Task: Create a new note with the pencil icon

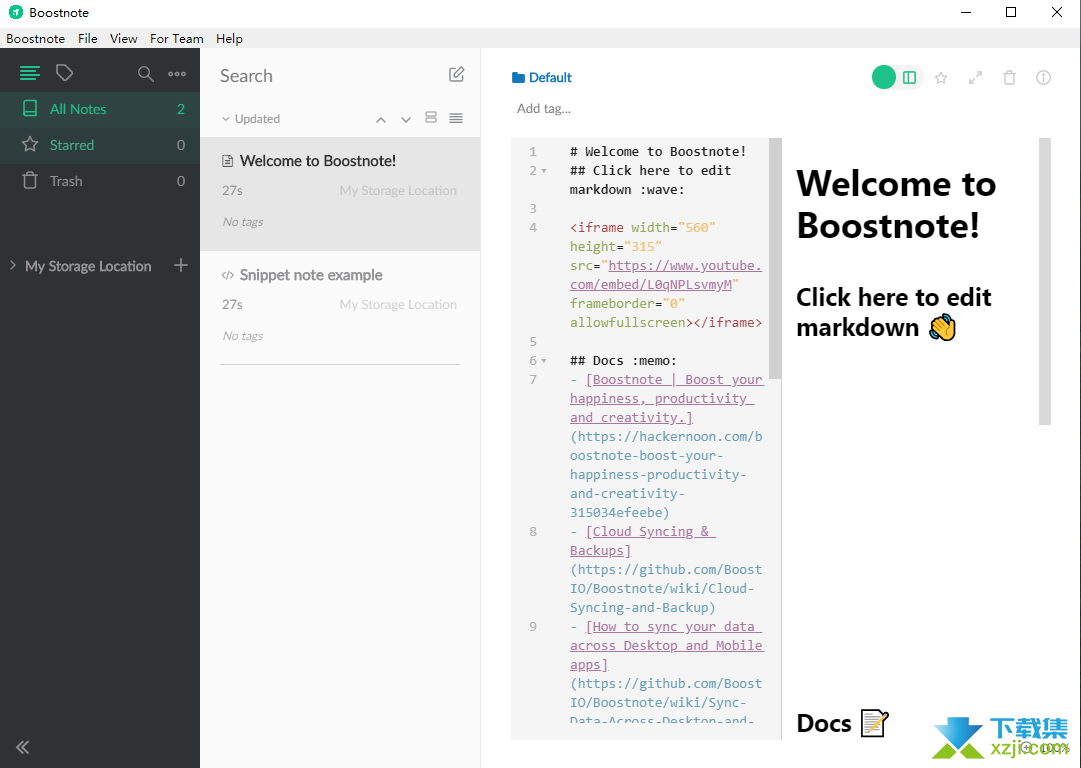Action: [456, 74]
